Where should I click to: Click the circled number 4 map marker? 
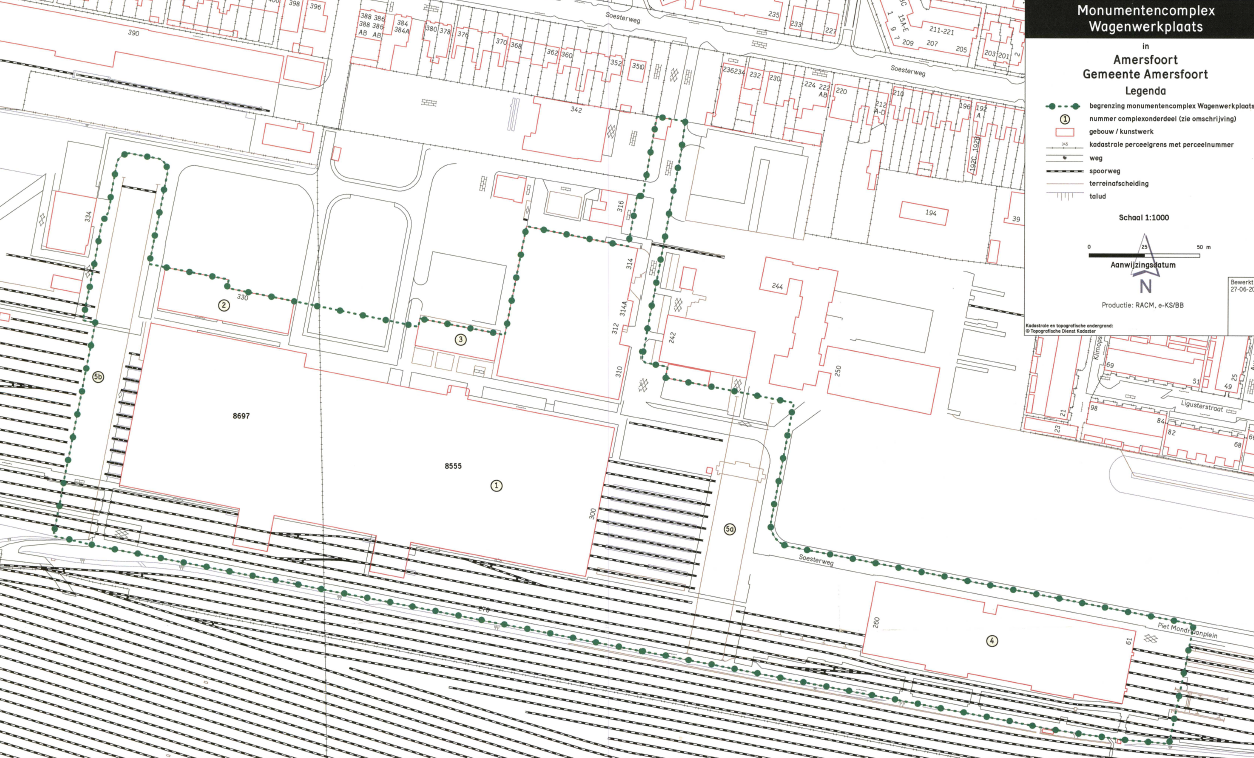click(x=991, y=641)
